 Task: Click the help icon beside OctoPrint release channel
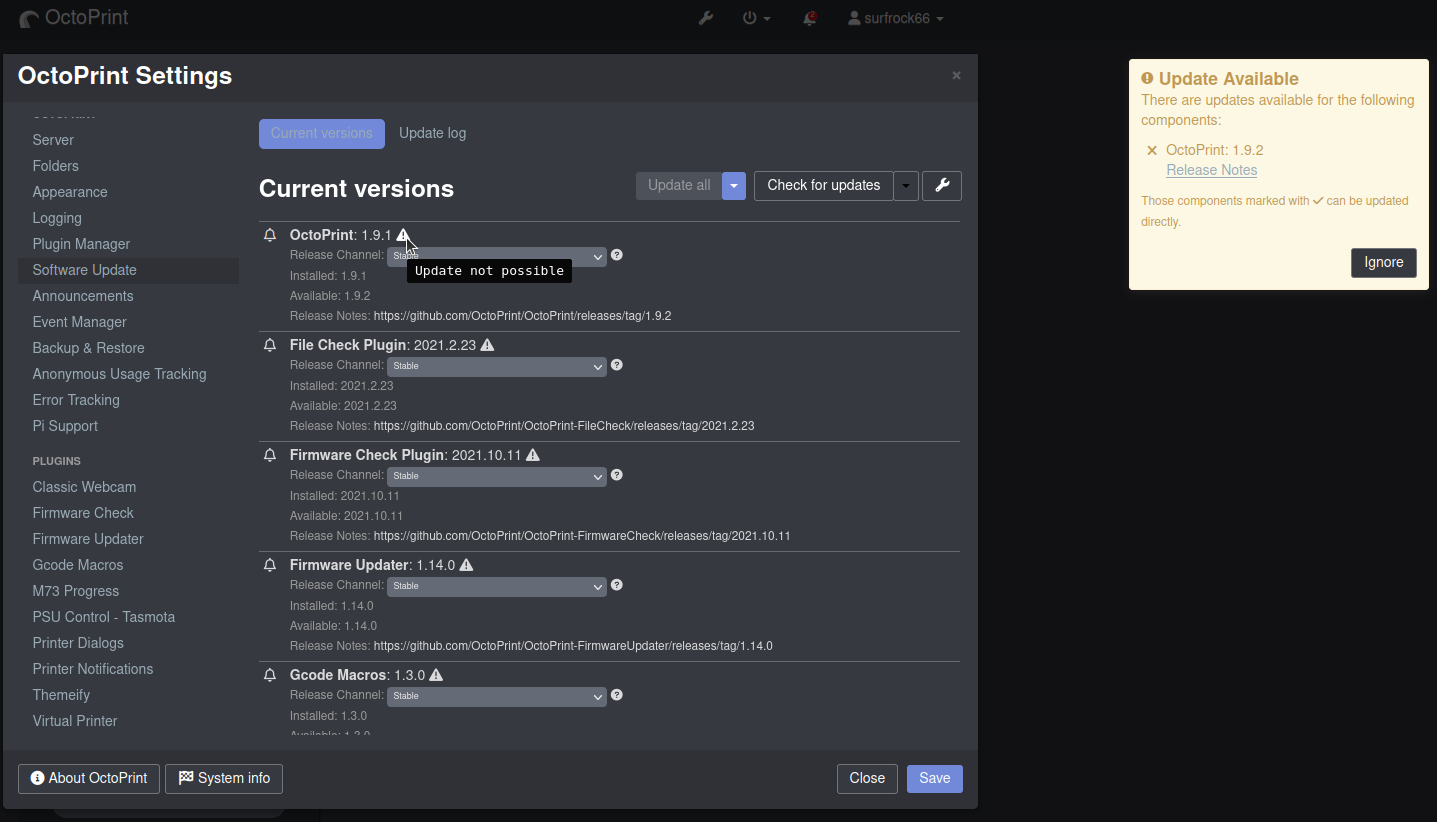pyautogui.click(x=617, y=255)
